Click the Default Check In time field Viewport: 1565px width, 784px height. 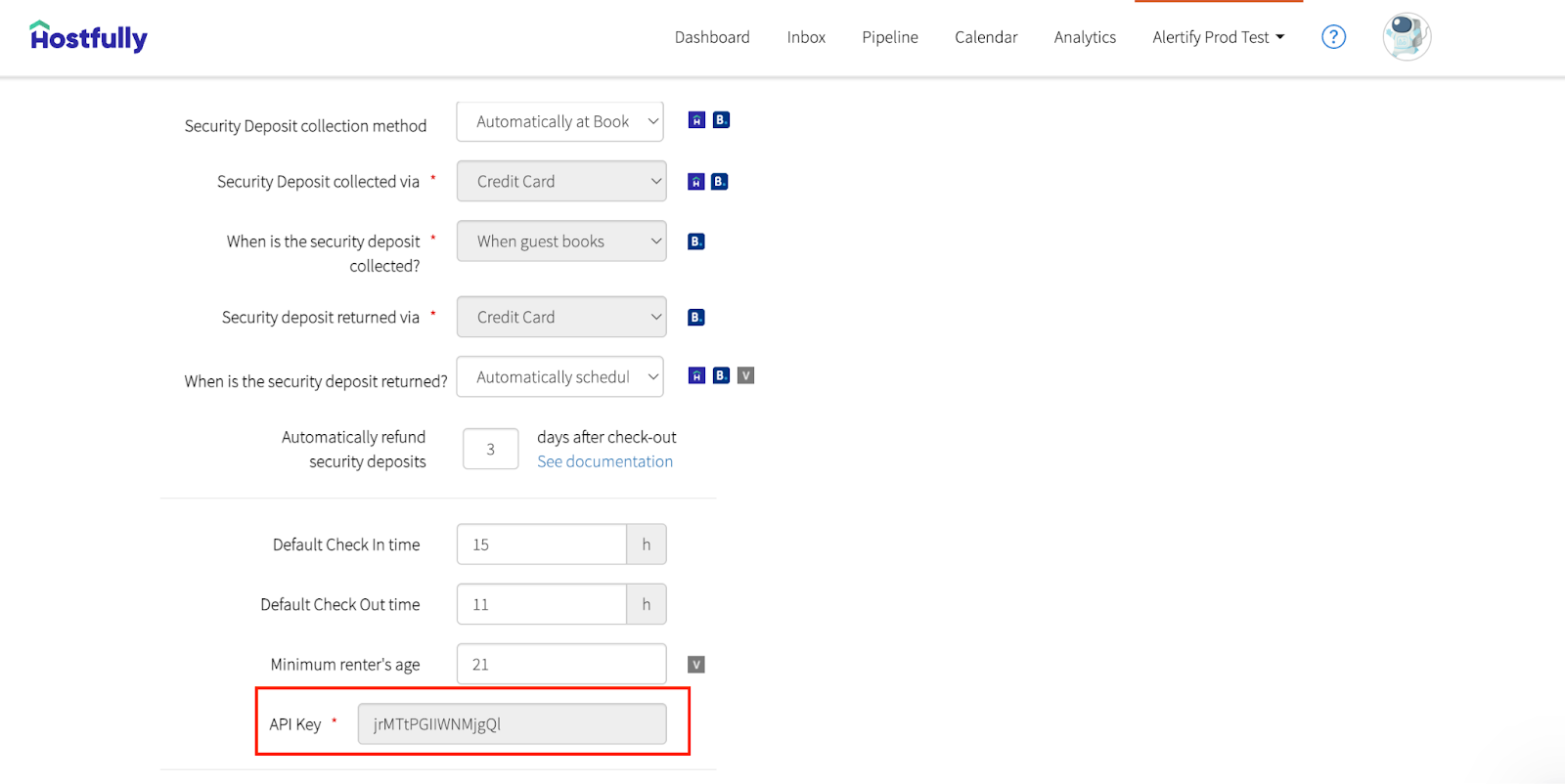point(541,544)
